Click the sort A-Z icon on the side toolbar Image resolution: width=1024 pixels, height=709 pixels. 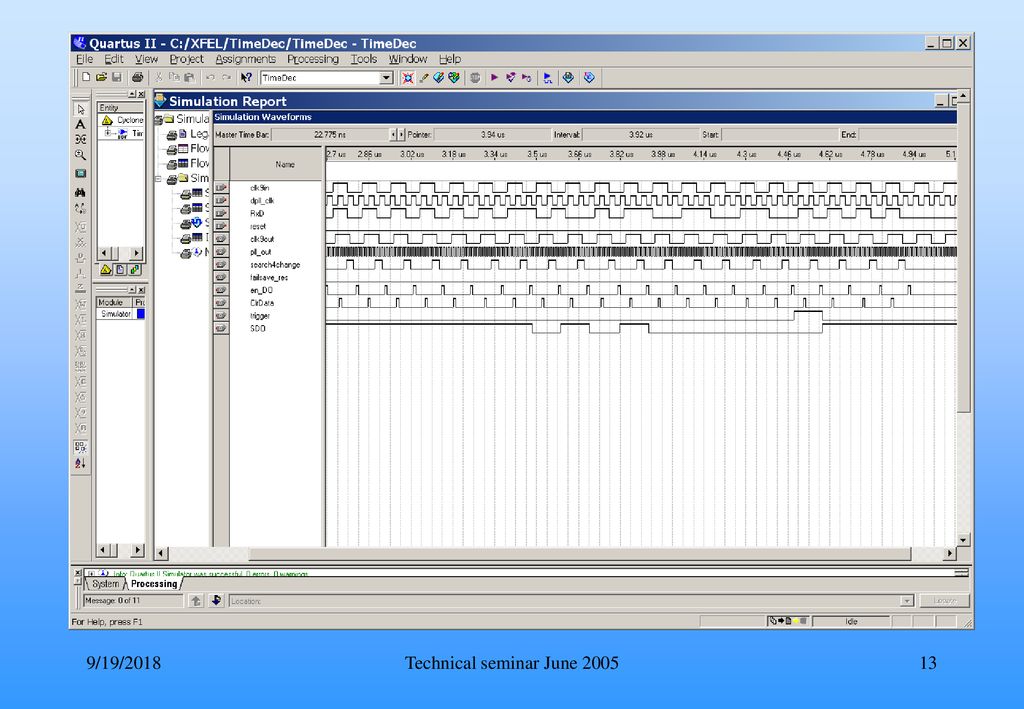point(80,463)
